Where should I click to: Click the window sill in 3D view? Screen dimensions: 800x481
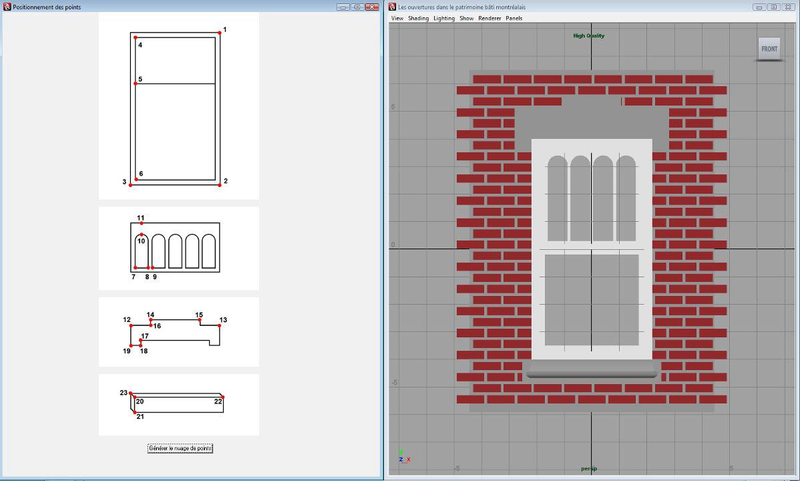tap(592, 369)
